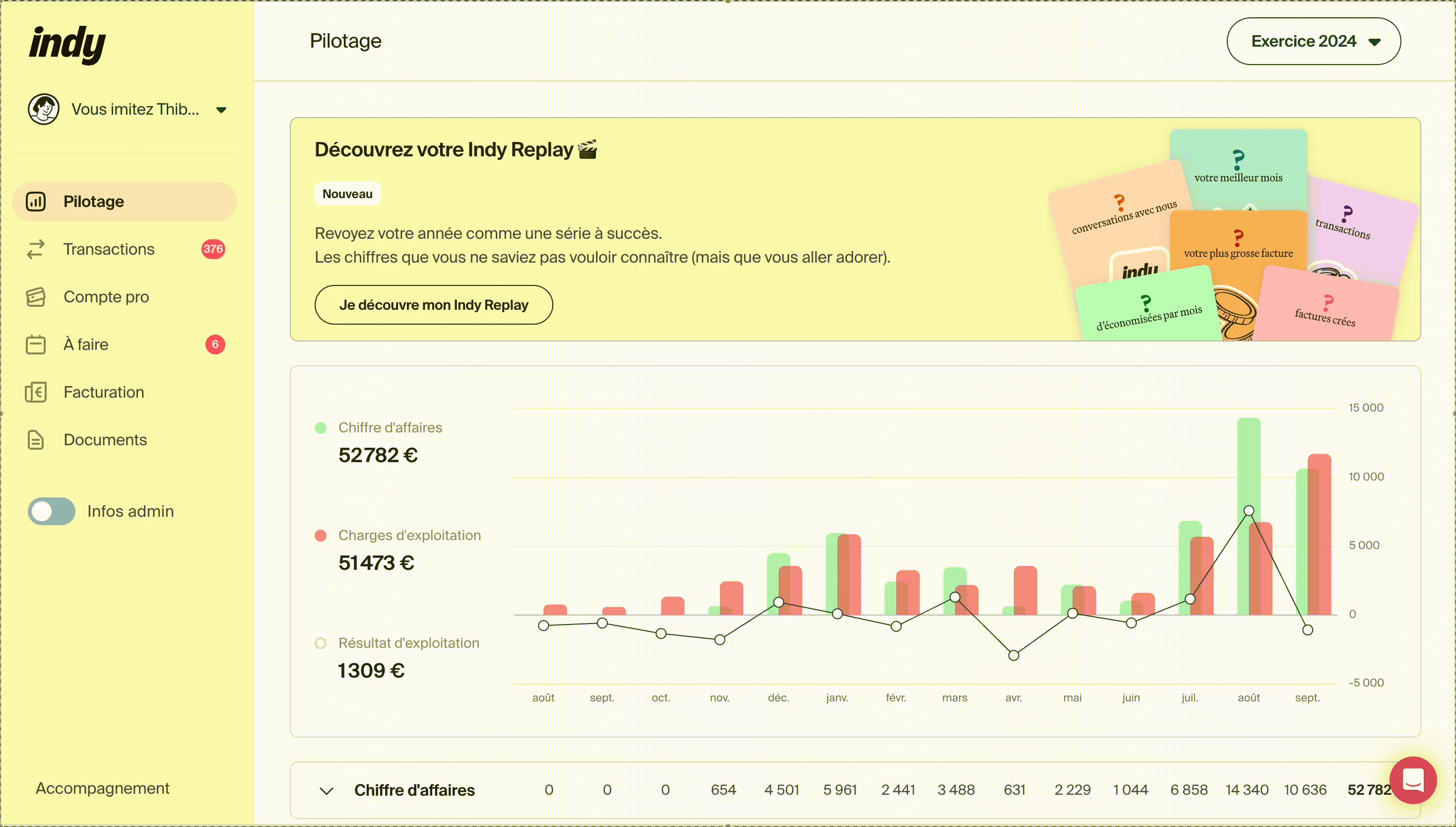Open the red chat support bubble
This screenshot has height=827, width=1456.
point(1412,780)
